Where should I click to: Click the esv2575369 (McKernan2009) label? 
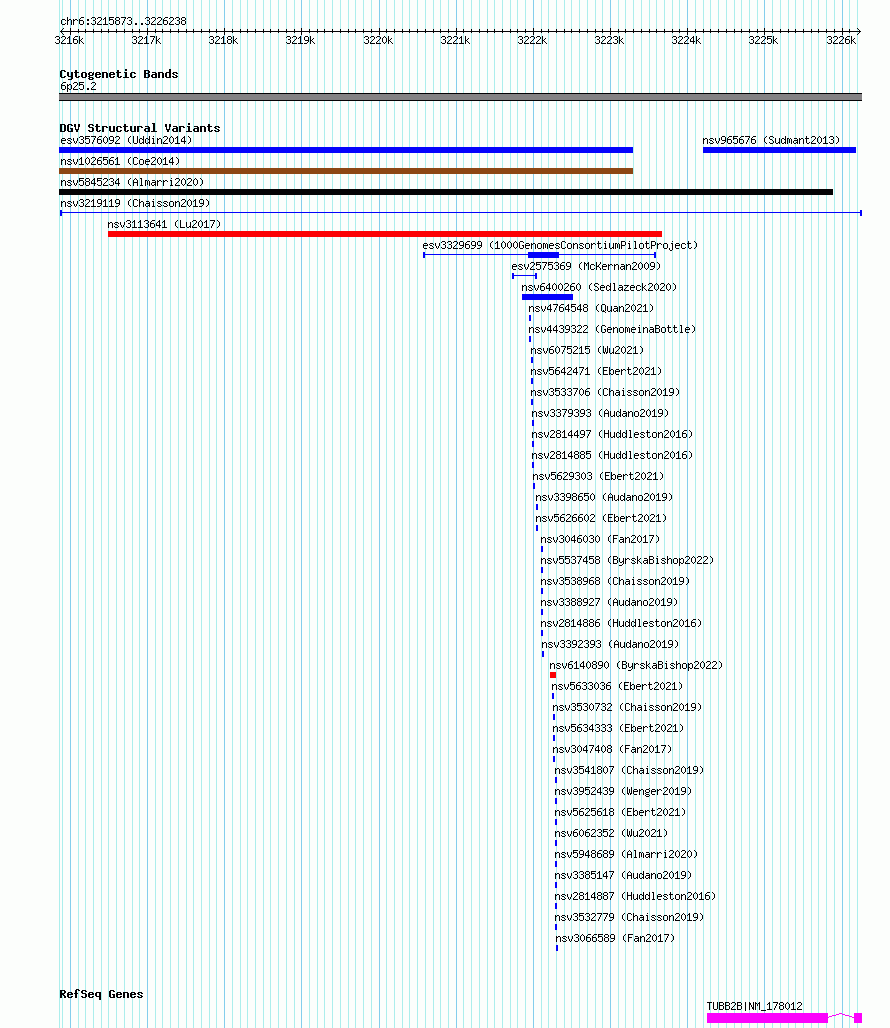587,266
